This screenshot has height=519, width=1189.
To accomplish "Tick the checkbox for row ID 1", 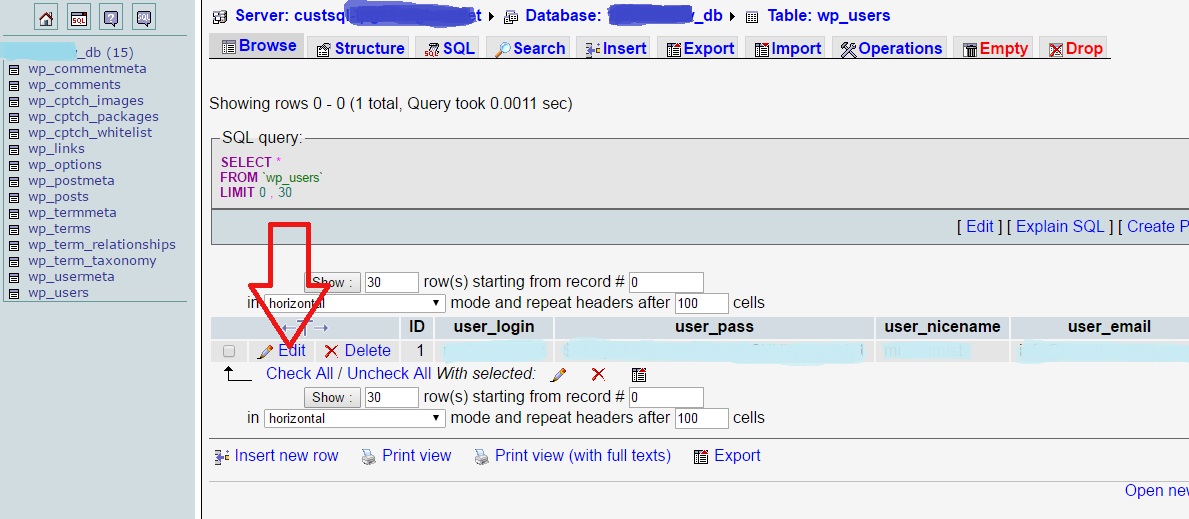I will (229, 351).
